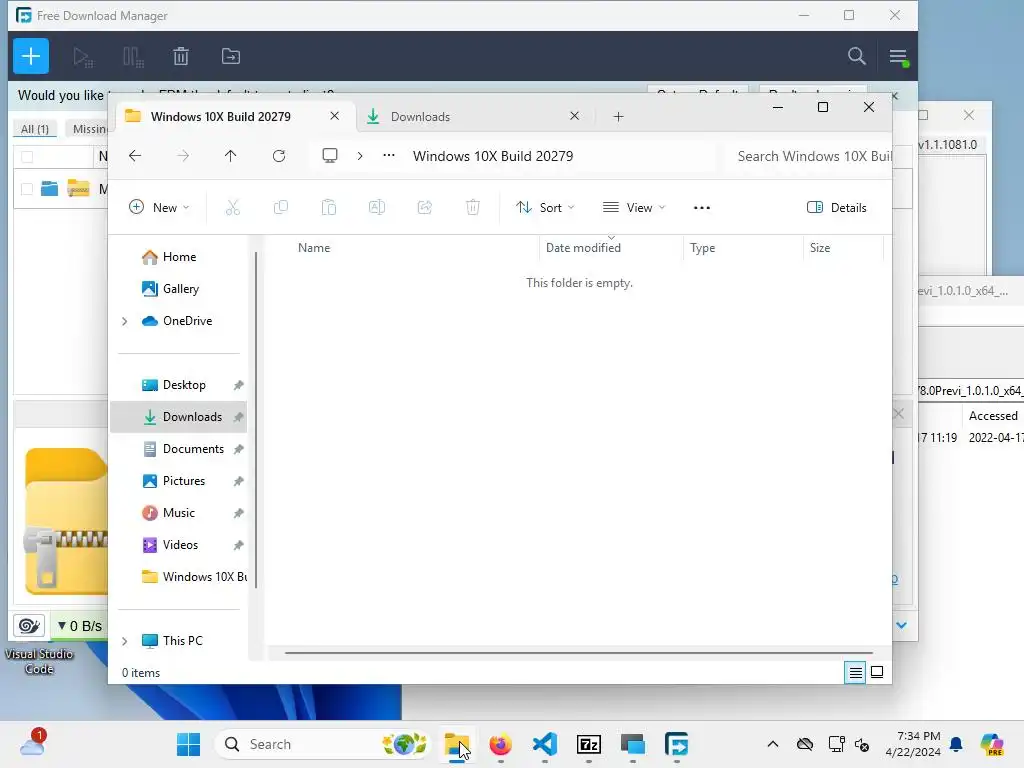The width and height of the screenshot is (1024, 768).
Task: Click the trash delete icon in FDM toolbar
Action: point(181,57)
